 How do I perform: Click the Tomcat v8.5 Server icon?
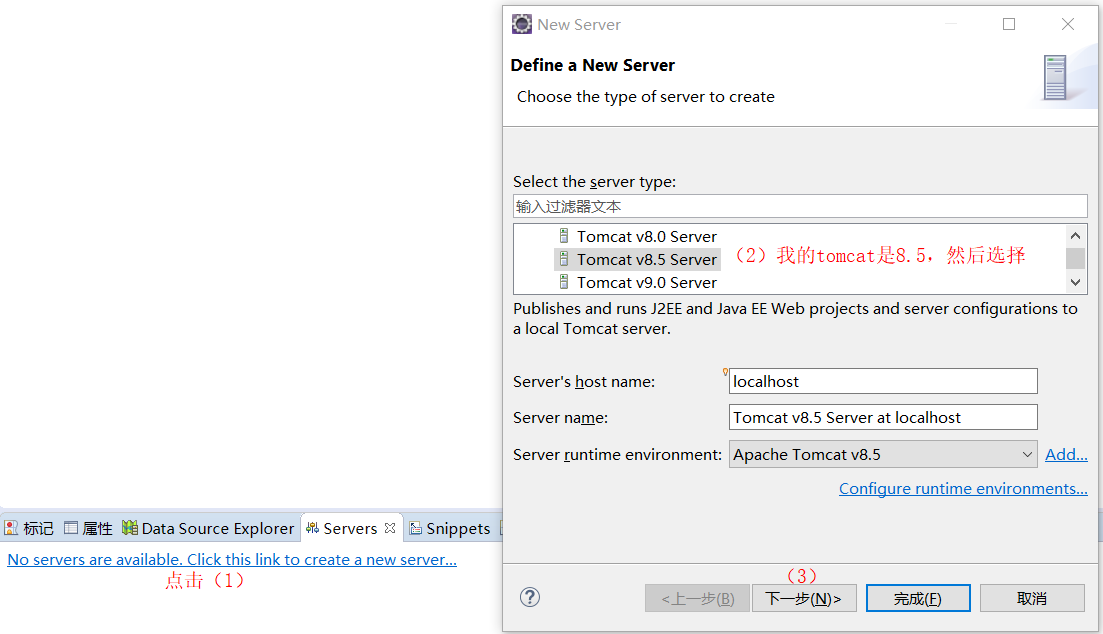[563, 259]
